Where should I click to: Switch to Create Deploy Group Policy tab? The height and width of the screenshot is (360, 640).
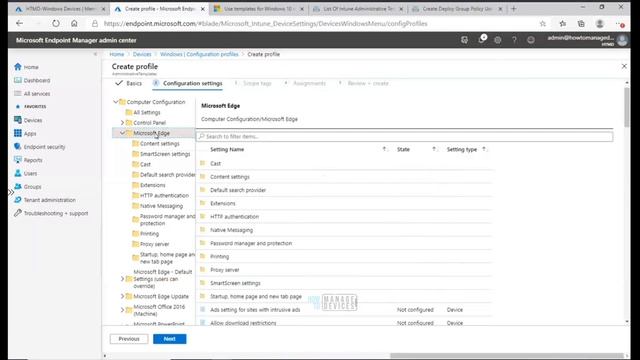tap(457, 9)
